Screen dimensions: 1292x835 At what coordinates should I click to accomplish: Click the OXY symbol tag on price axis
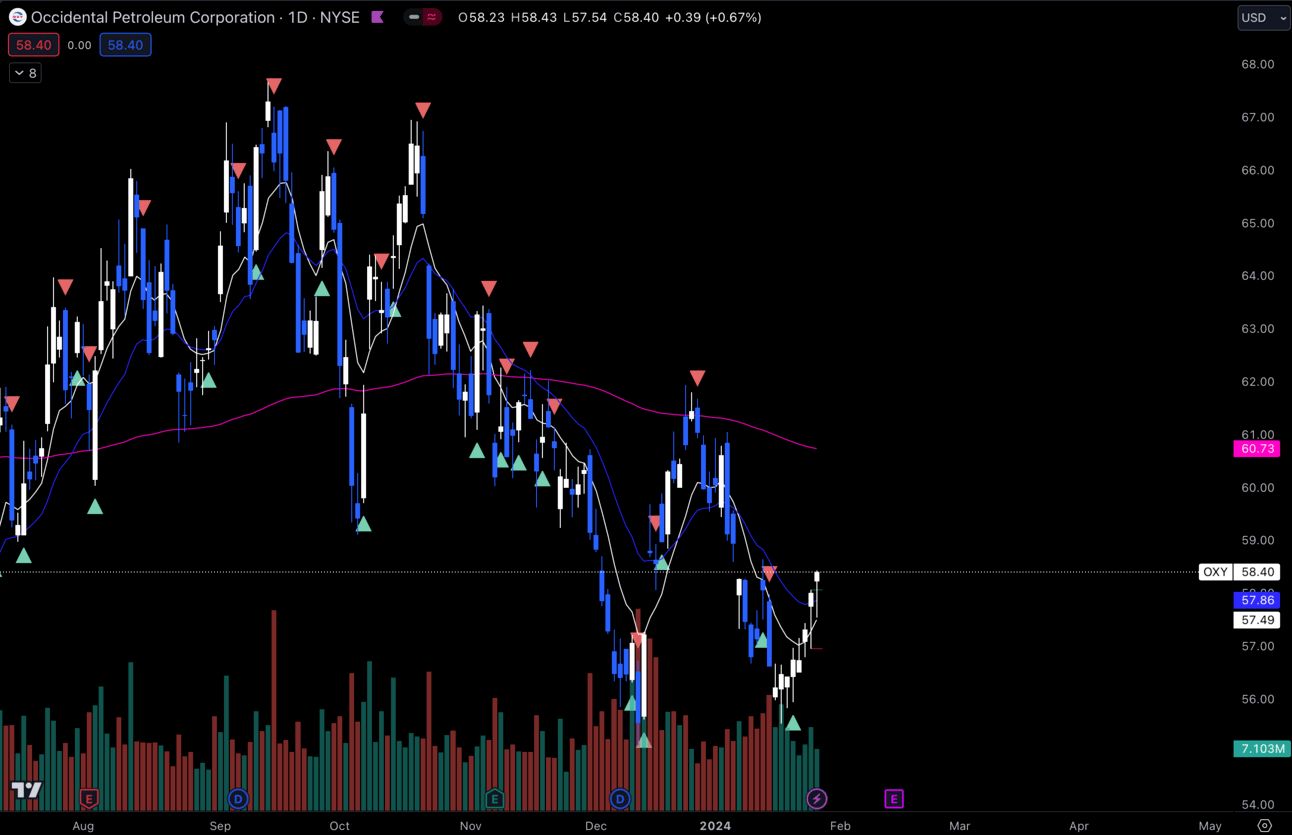tap(1215, 572)
